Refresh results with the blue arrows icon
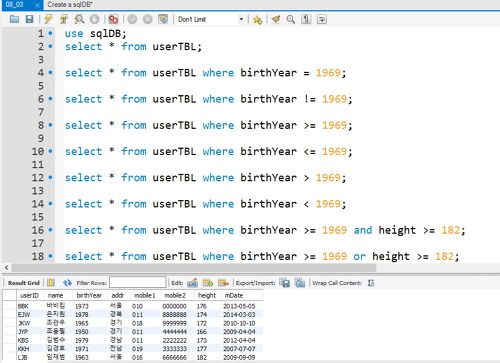Image resolution: width=500 pixels, height=363 pixels. [67, 283]
